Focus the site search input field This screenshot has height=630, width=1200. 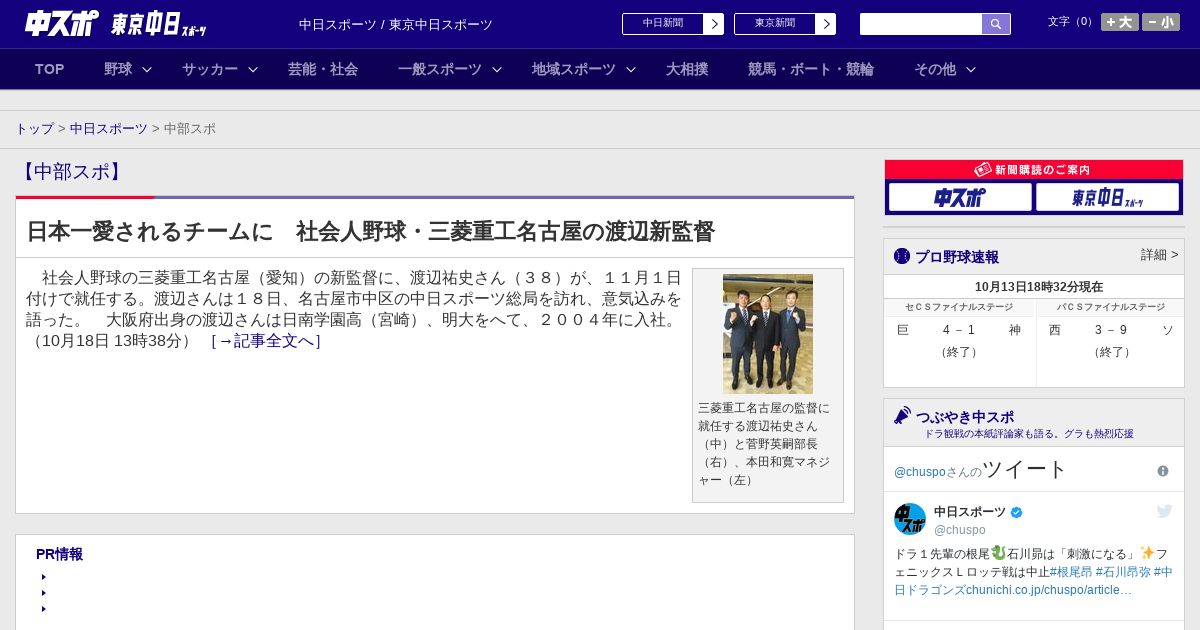921,24
